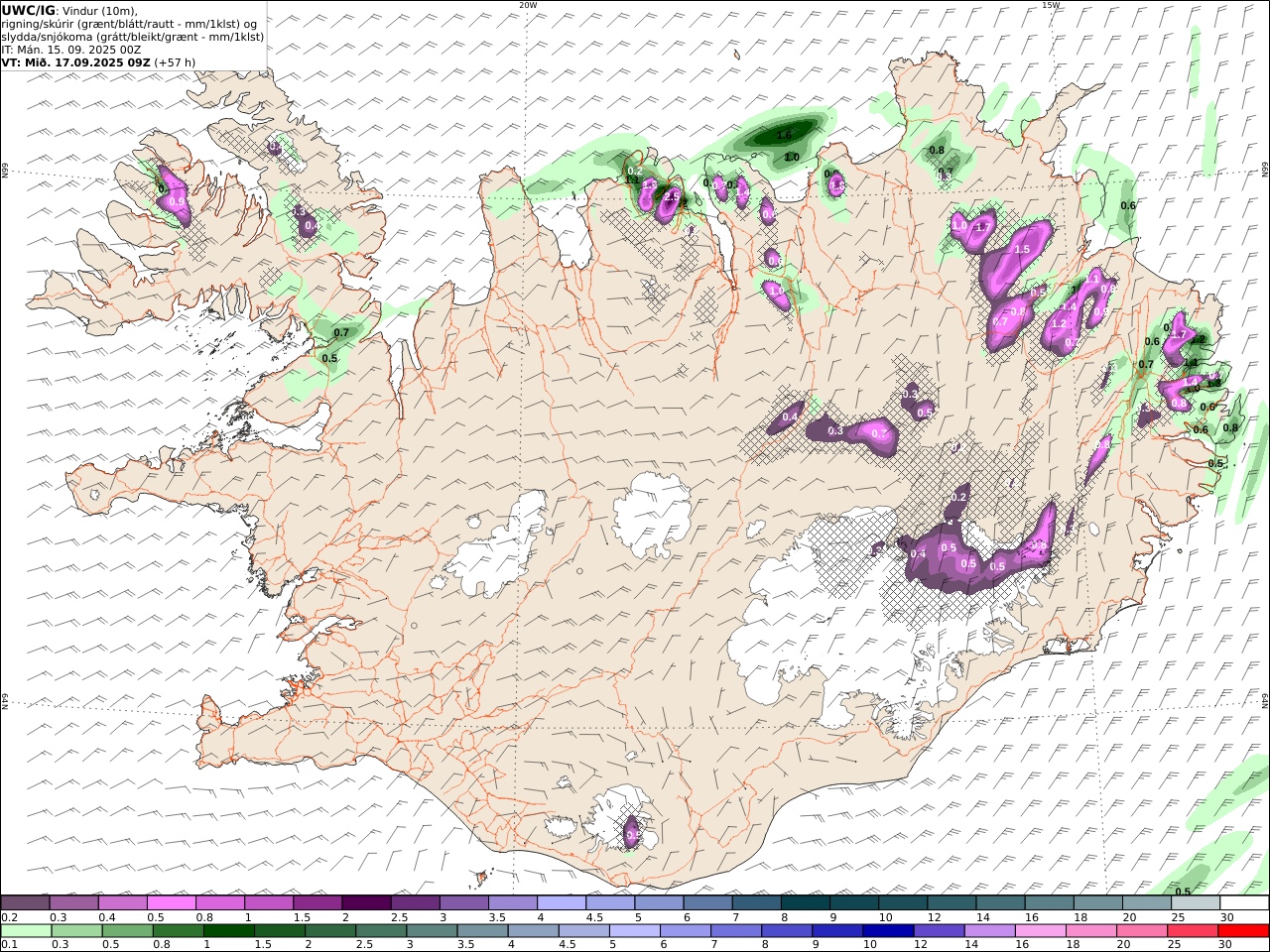Click the '4.5' tick under the snow scale
1270x952 pixels.
(x=593, y=917)
